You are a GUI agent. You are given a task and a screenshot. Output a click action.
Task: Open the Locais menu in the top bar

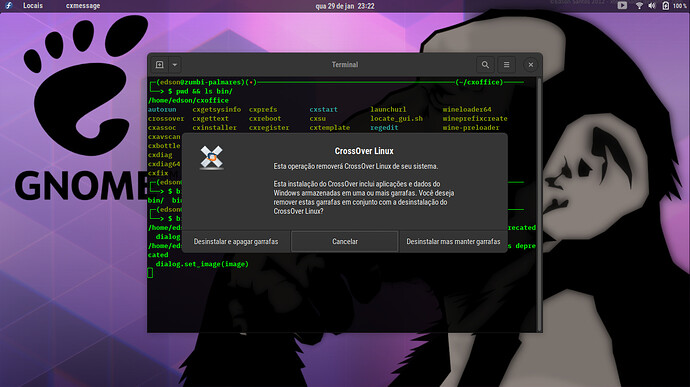tap(33, 6)
